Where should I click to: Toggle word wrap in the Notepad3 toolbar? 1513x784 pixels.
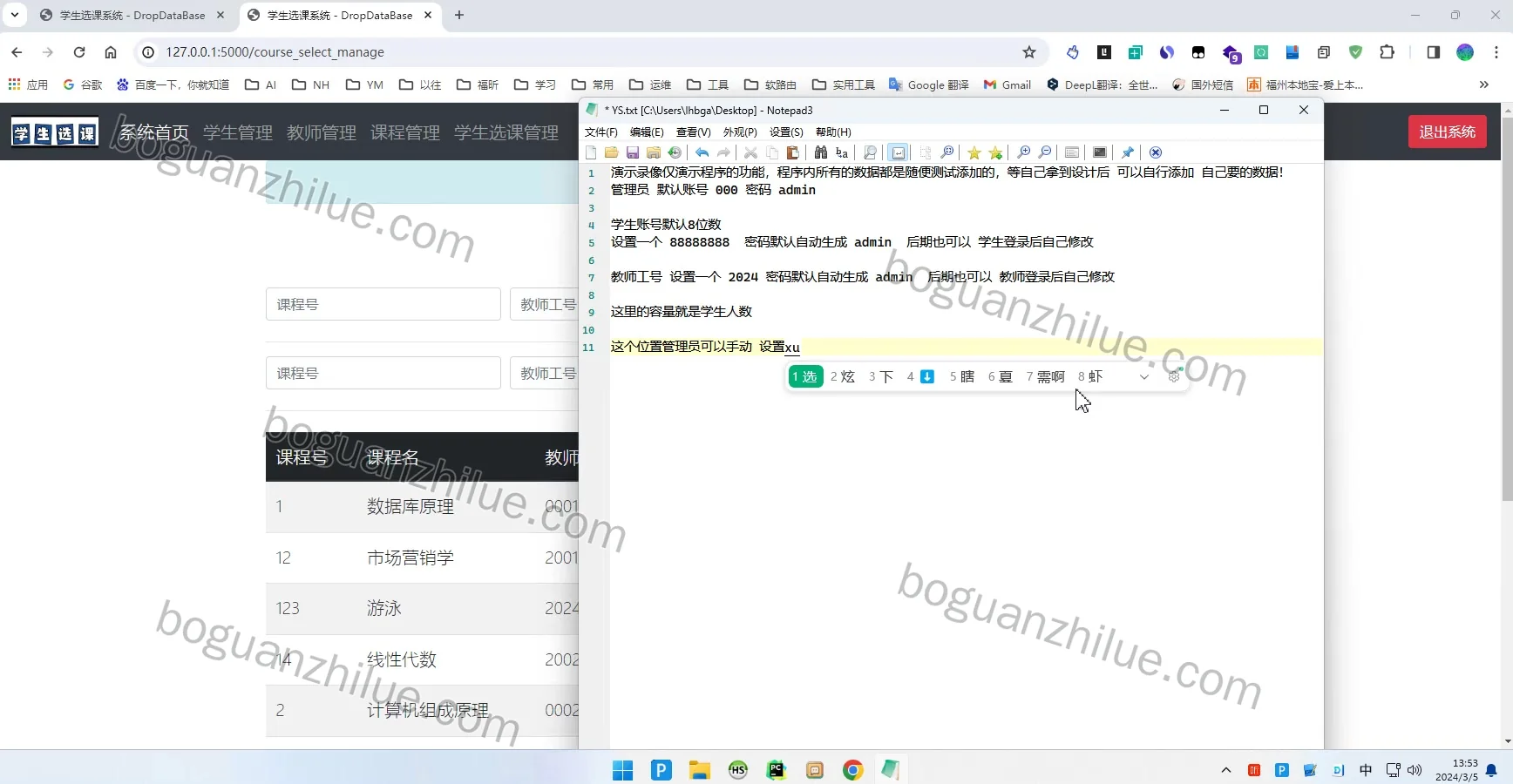(x=899, y=152)
